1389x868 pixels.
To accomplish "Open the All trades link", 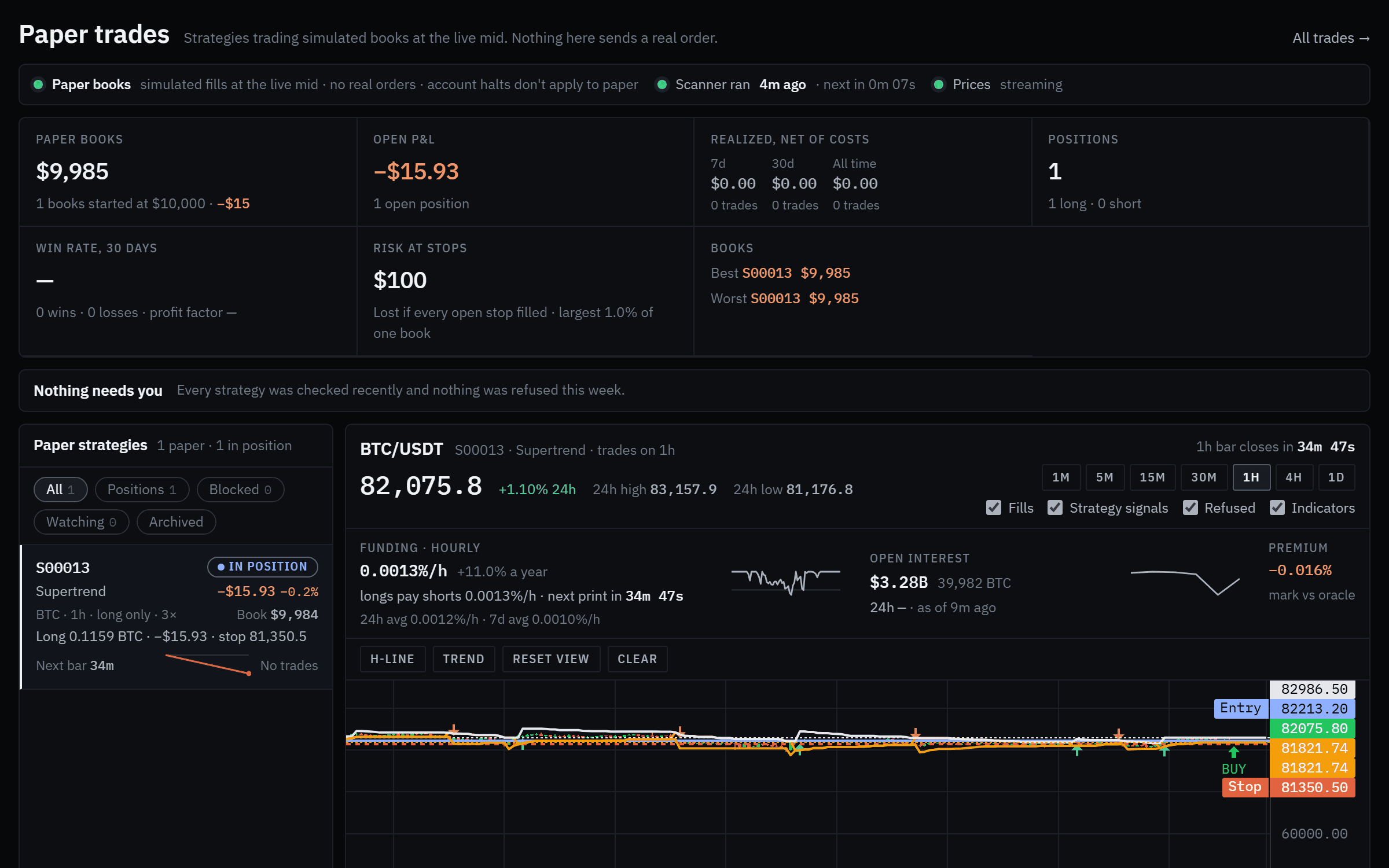I will click(x=1331, y=38).
